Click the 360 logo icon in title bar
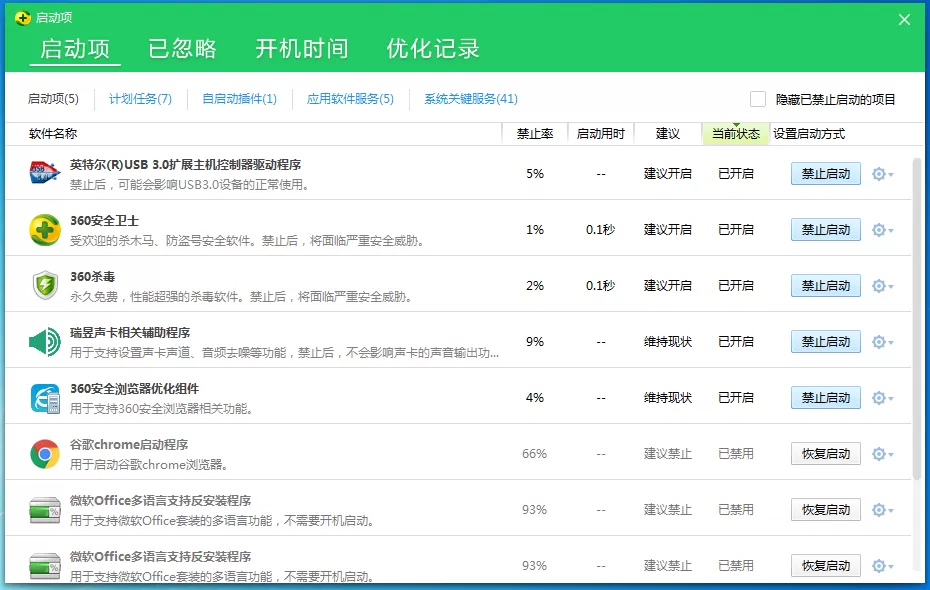The image size is (930, 590). [23, 18]
